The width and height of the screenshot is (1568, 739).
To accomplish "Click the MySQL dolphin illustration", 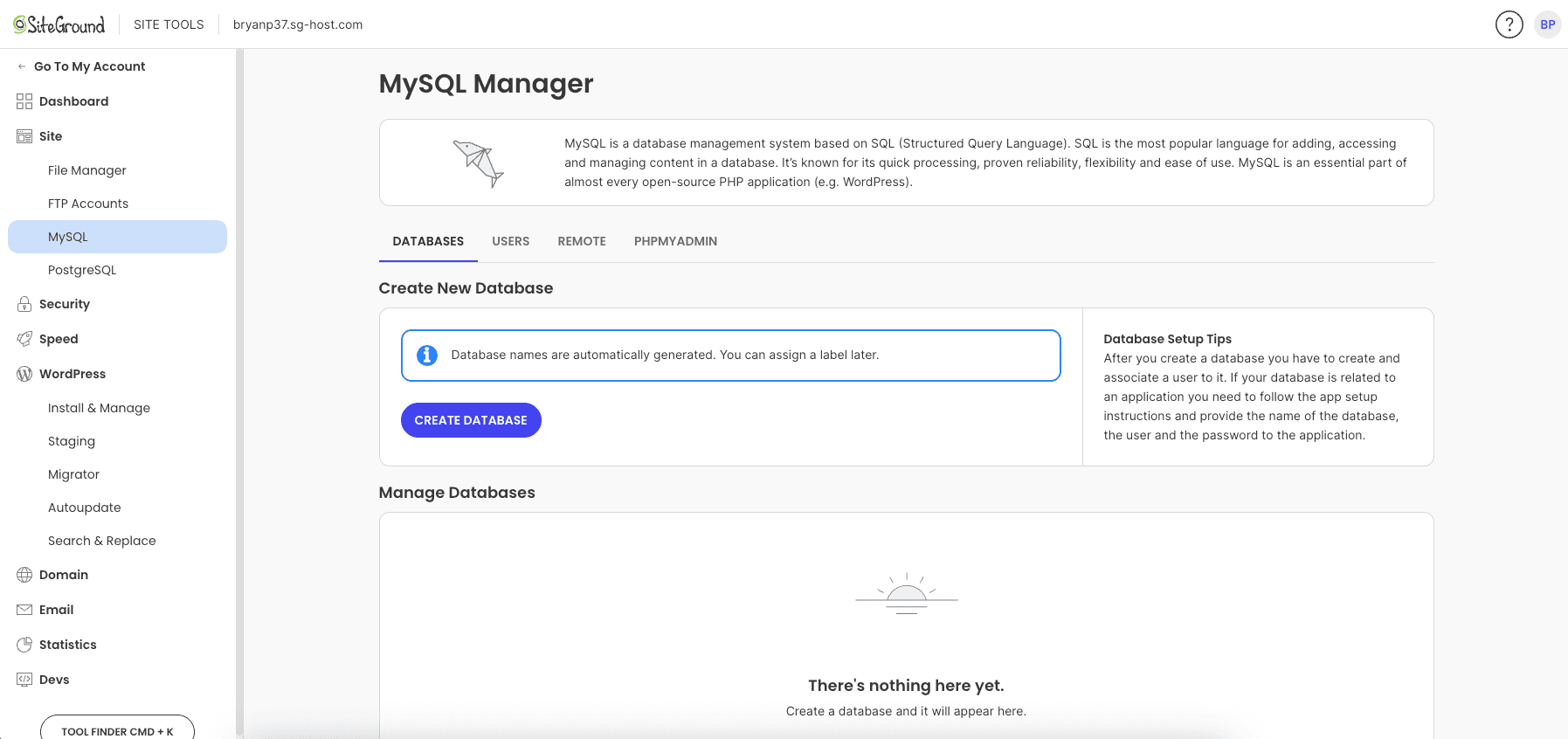I will point(479,163).
